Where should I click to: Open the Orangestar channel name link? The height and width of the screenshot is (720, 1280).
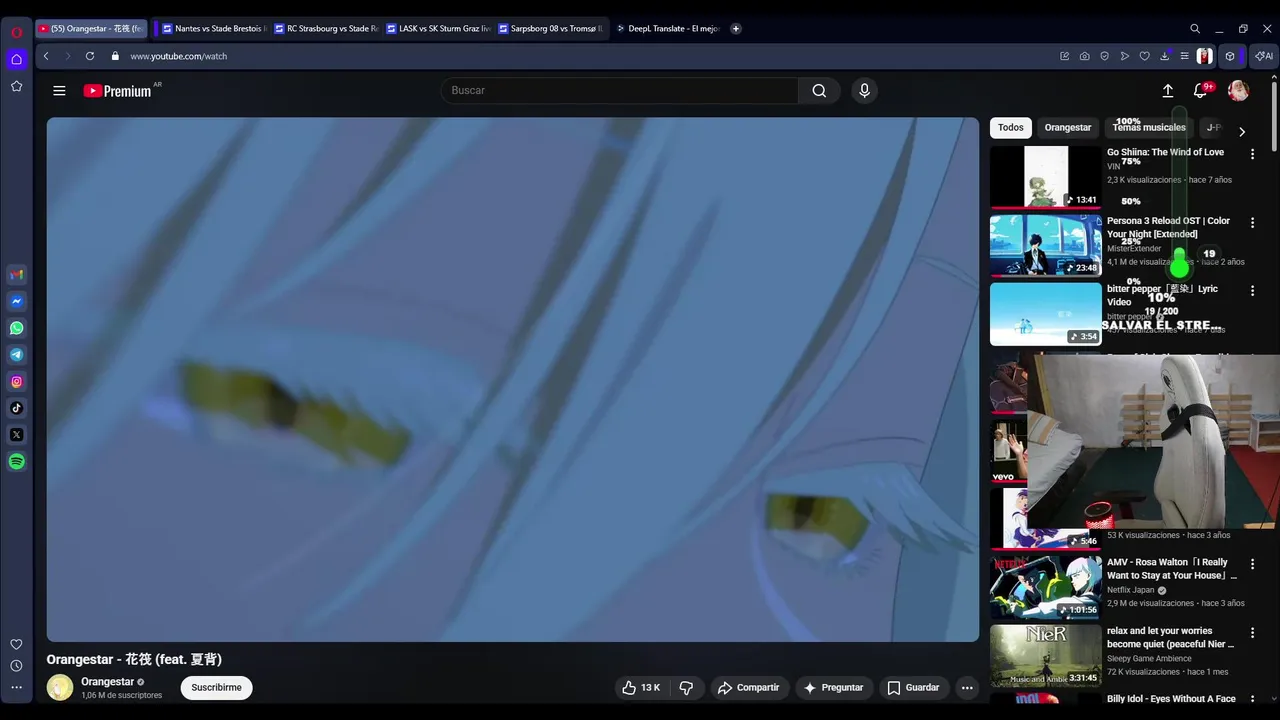click(107, 682)
